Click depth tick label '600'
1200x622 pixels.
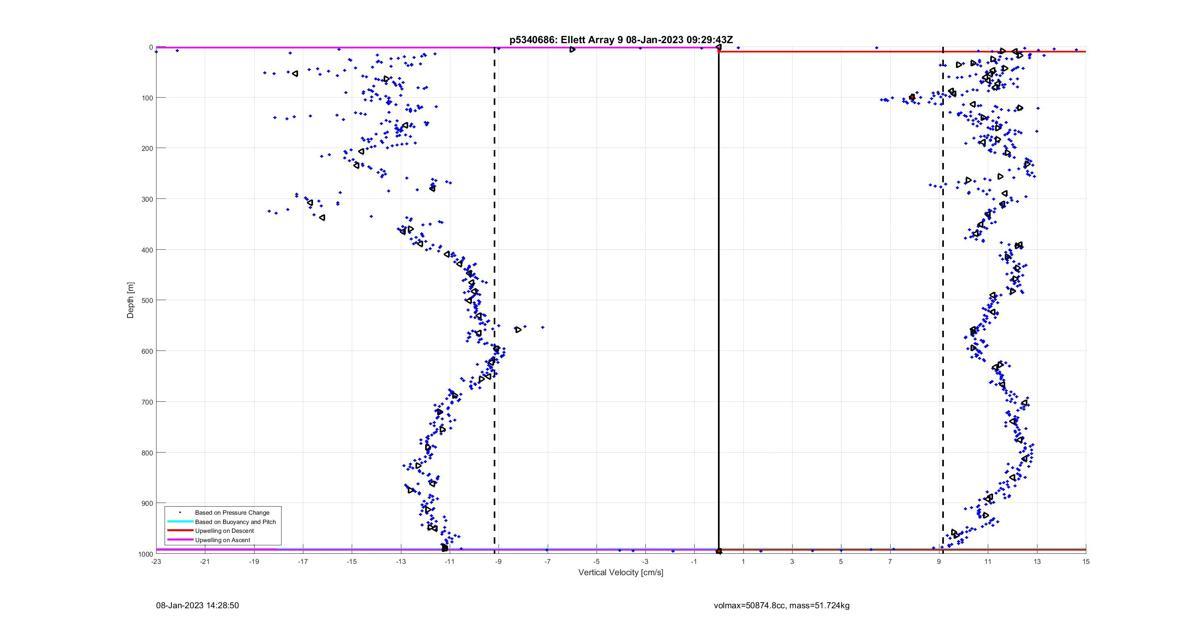click(x=145, y=351)
